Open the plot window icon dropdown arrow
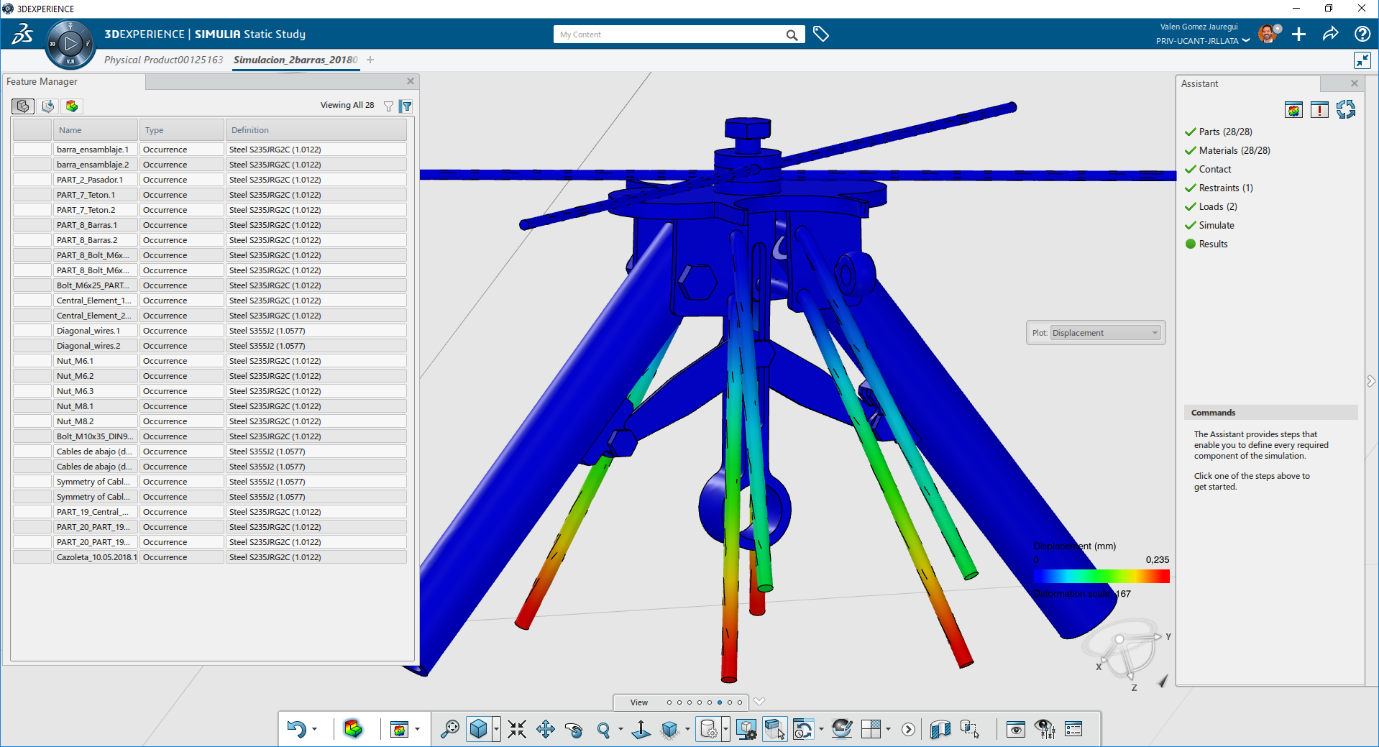The height and width of the screenshot is (747, 1379). tap(417, 730)
